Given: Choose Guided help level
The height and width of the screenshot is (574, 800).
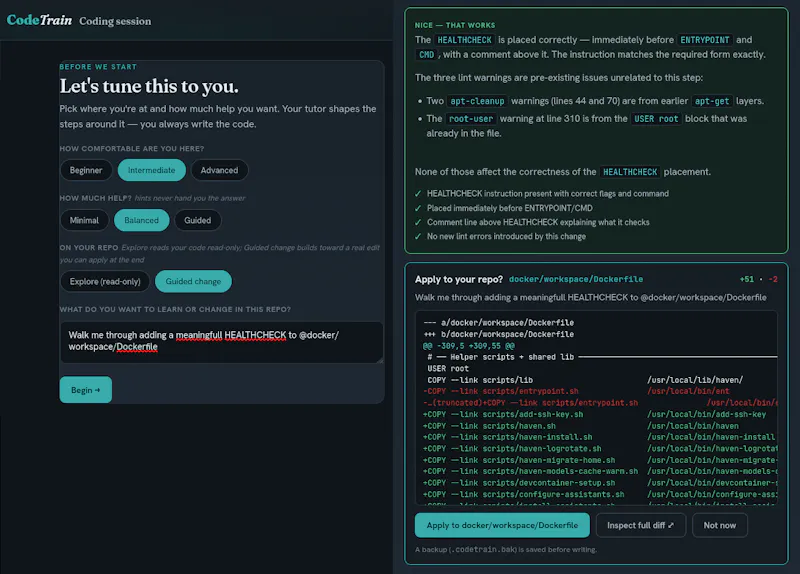Looking at the screenshot, I should 197,220.
